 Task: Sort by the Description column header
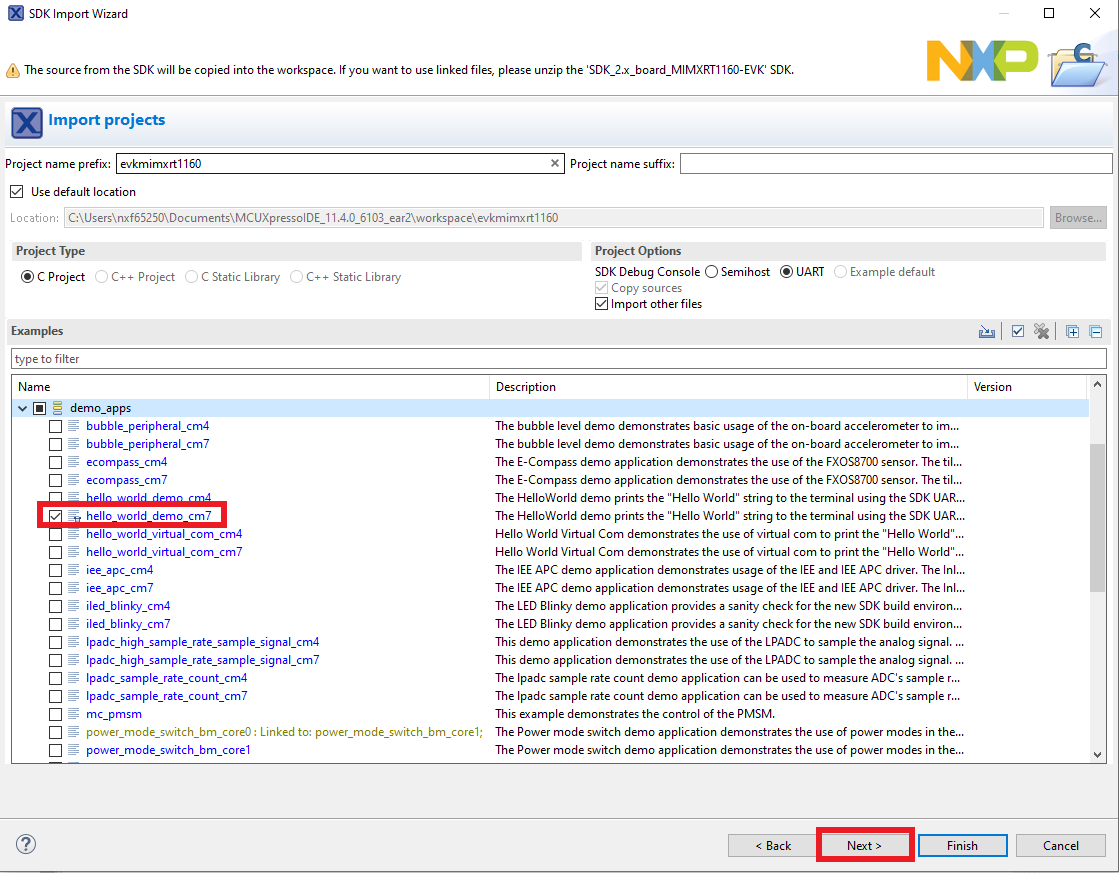[x=728, y=387]
